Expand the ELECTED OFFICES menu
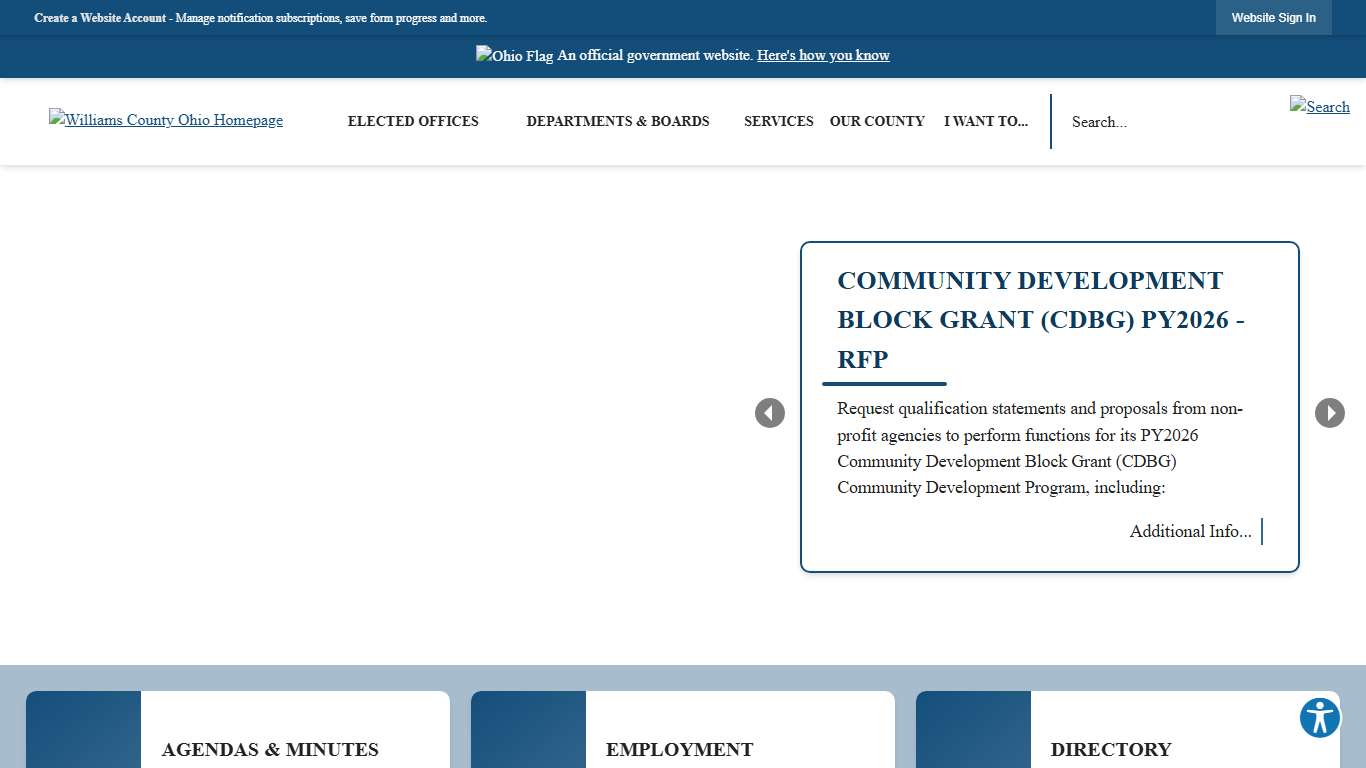Image resolution: width=1366 pixels, height=768 pixels. click(x=412, y=121)
